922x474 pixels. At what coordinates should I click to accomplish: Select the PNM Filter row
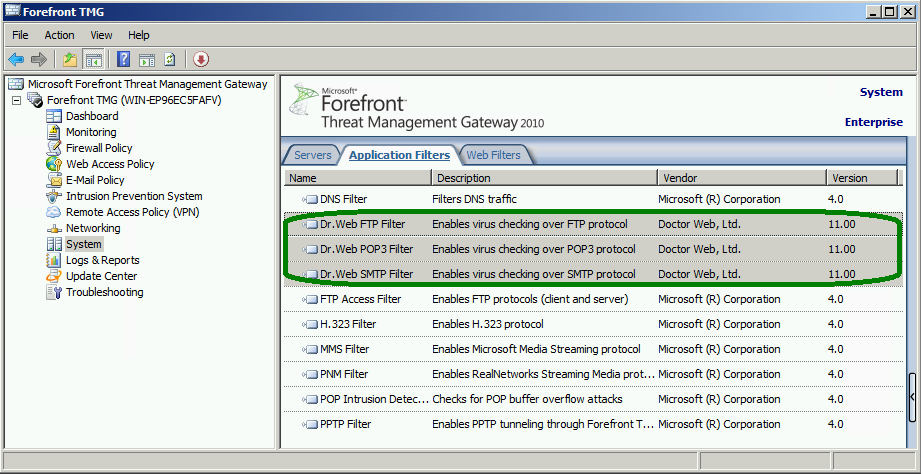(593, 374)
